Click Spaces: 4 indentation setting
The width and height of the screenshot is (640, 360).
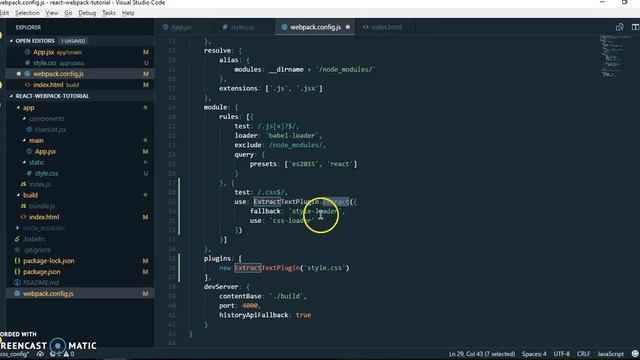[x=534, y=354]
